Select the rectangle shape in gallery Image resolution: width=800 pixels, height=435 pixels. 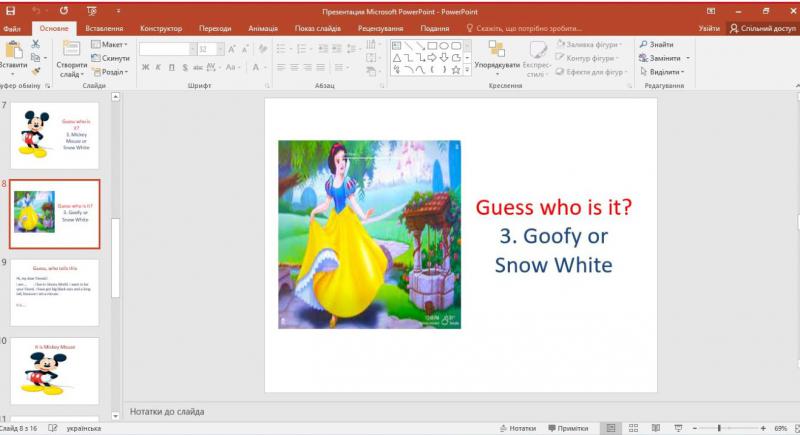432,46
